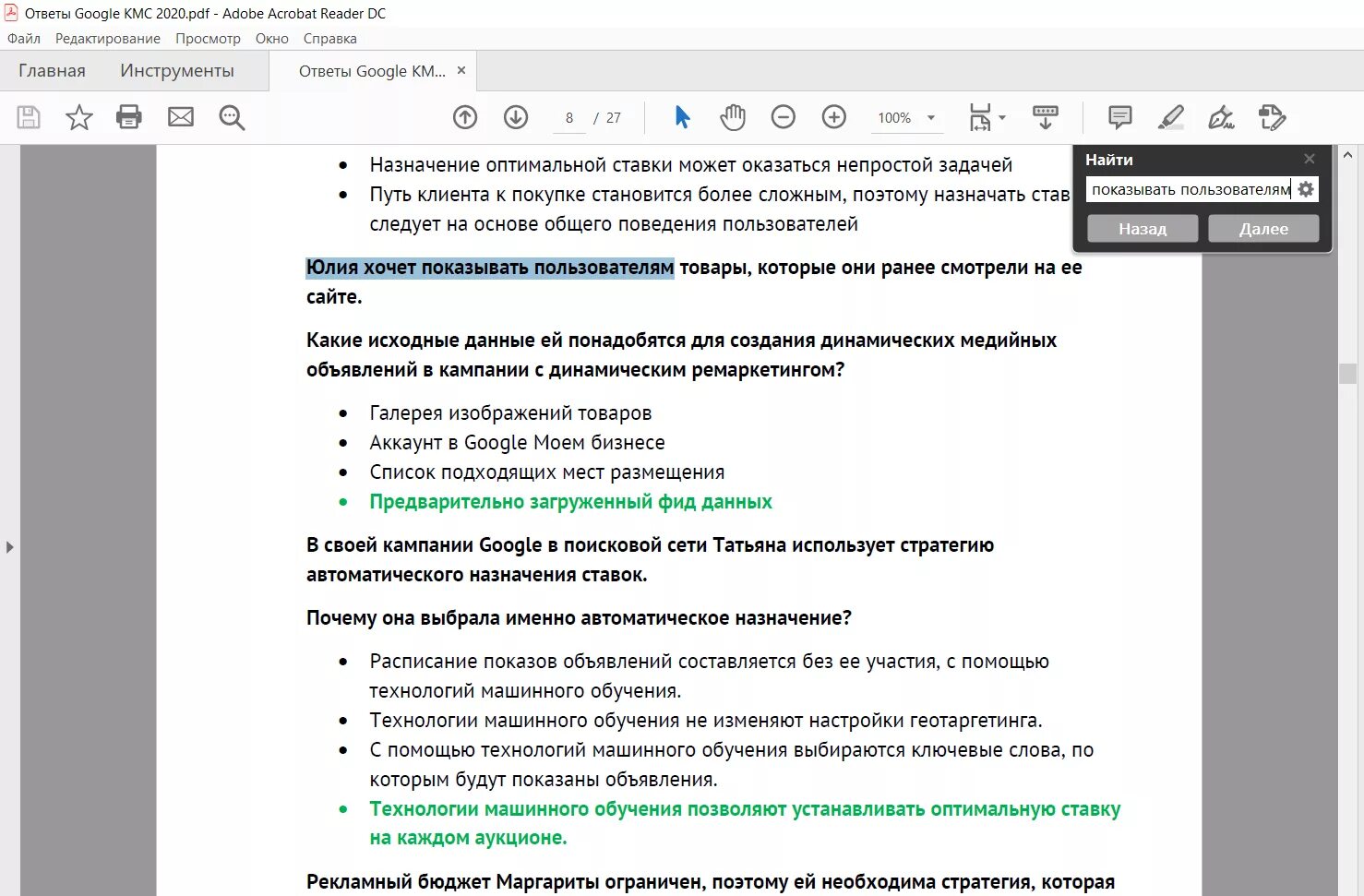Close the Найти search panel
Viewport: 1364px width, 896px height.
[1309, 159]
